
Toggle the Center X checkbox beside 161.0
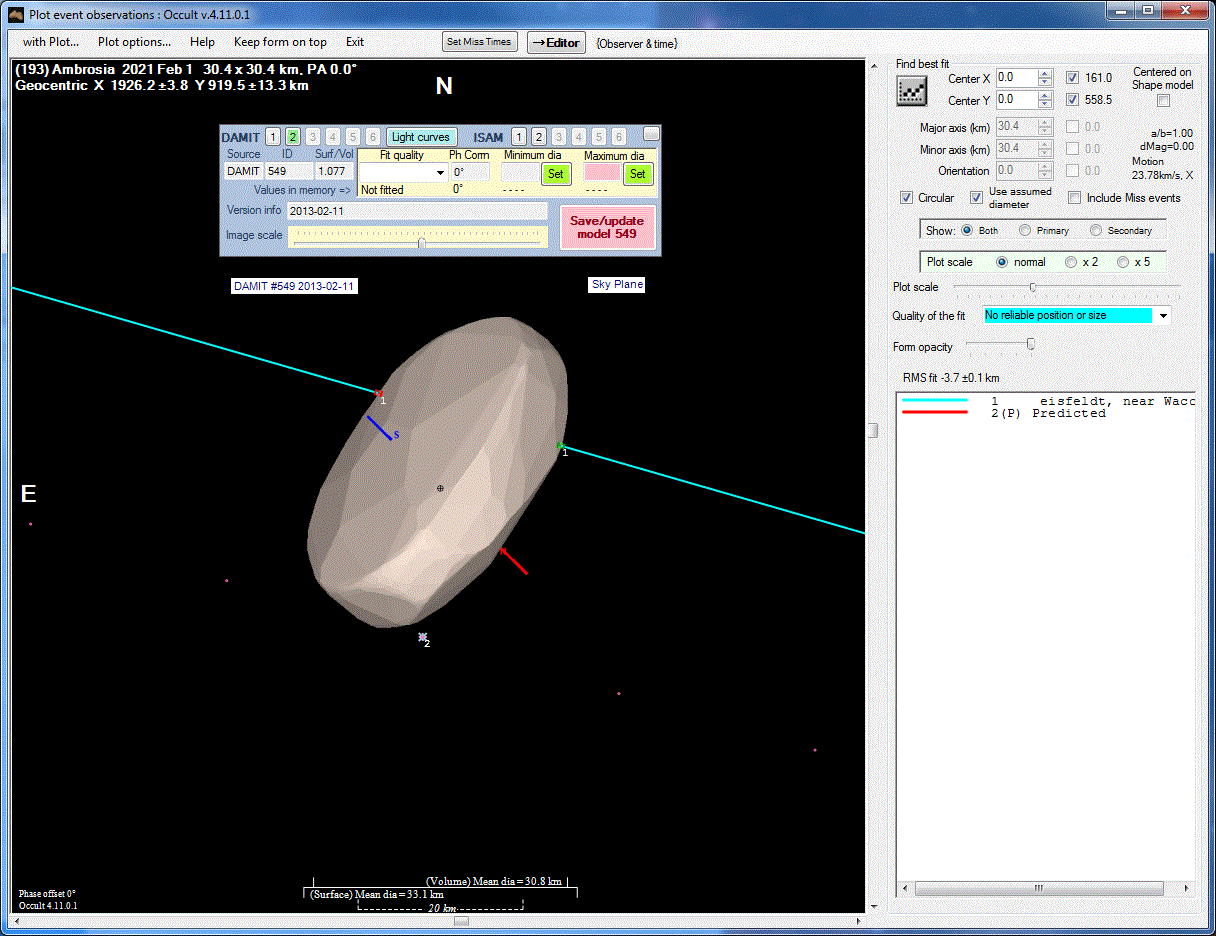click(1073, 78)
